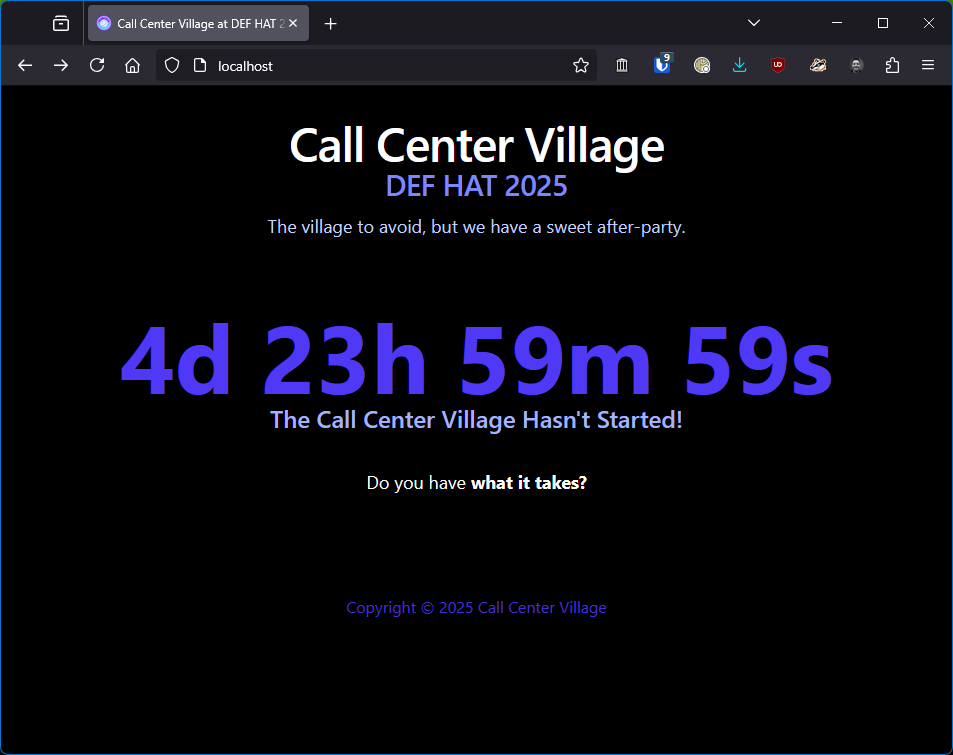The height and width of the screenshot is (755, 953).
Task: Open the uBlock Origin extension
Action: 778,65
